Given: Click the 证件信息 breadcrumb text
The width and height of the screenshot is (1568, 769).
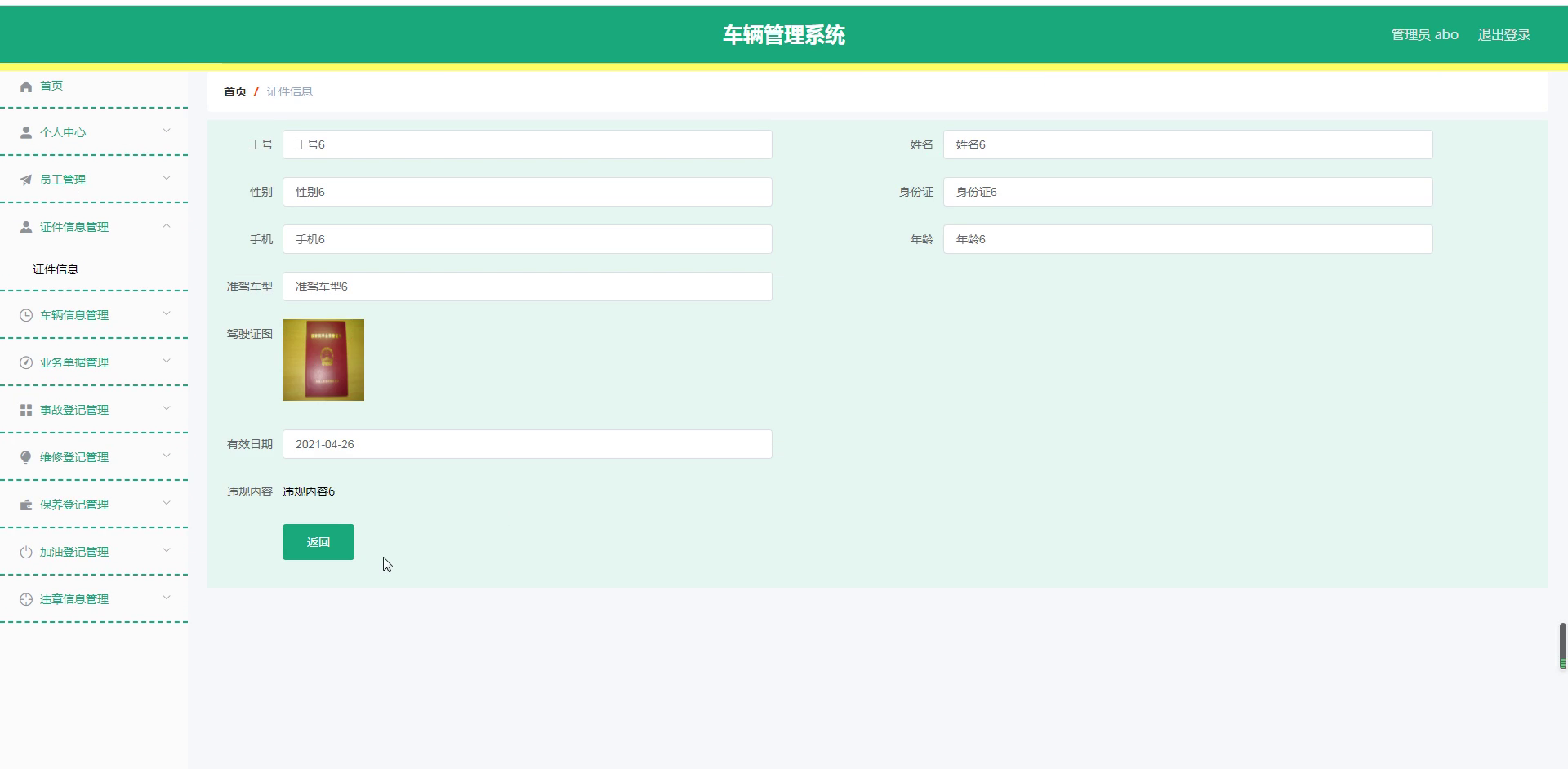Looking at the screenshot, I should (x=290, y=91).
